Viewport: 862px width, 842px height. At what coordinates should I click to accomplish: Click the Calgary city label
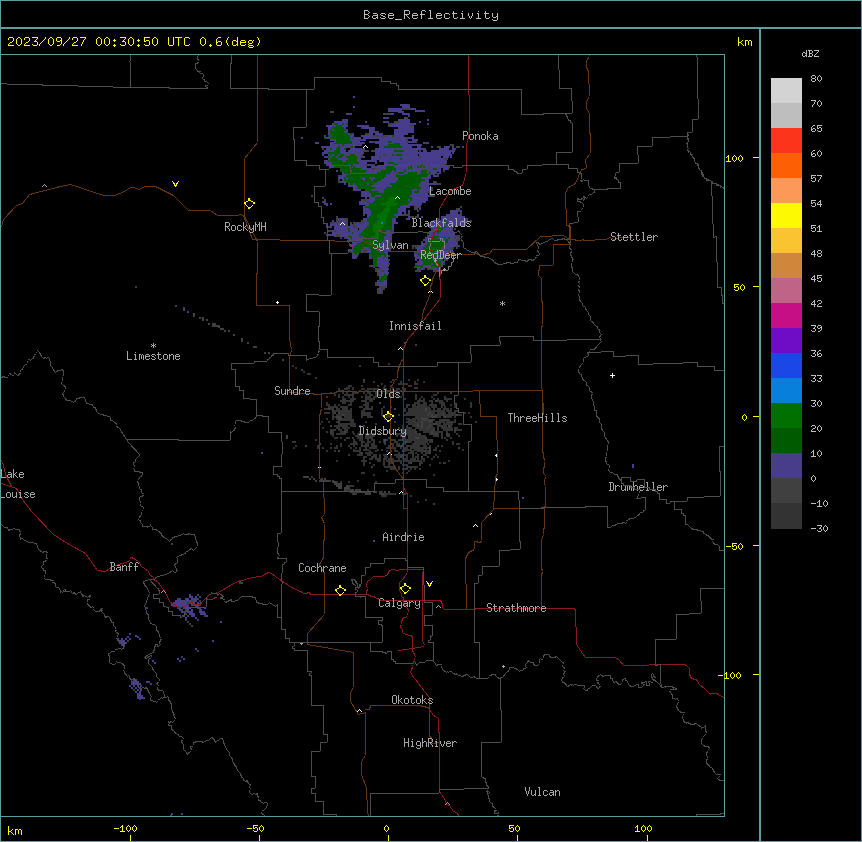tap(399, 603)
